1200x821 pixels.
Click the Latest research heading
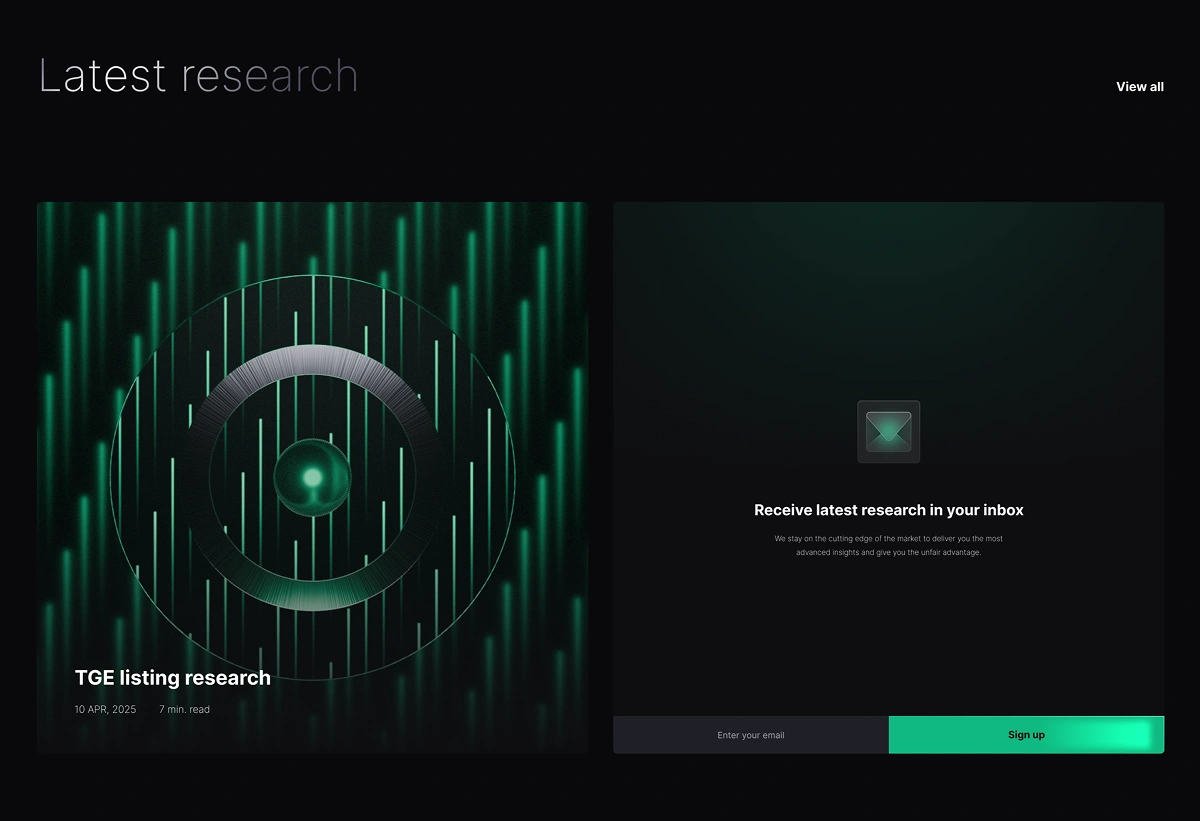(x=198, y=74)
